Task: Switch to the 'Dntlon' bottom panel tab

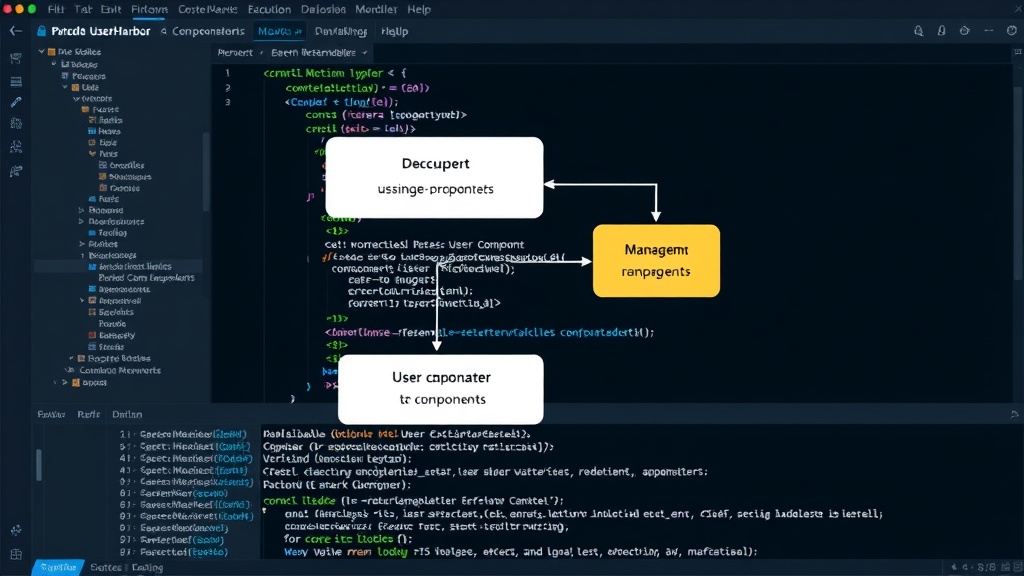Action: pos(127,414)
